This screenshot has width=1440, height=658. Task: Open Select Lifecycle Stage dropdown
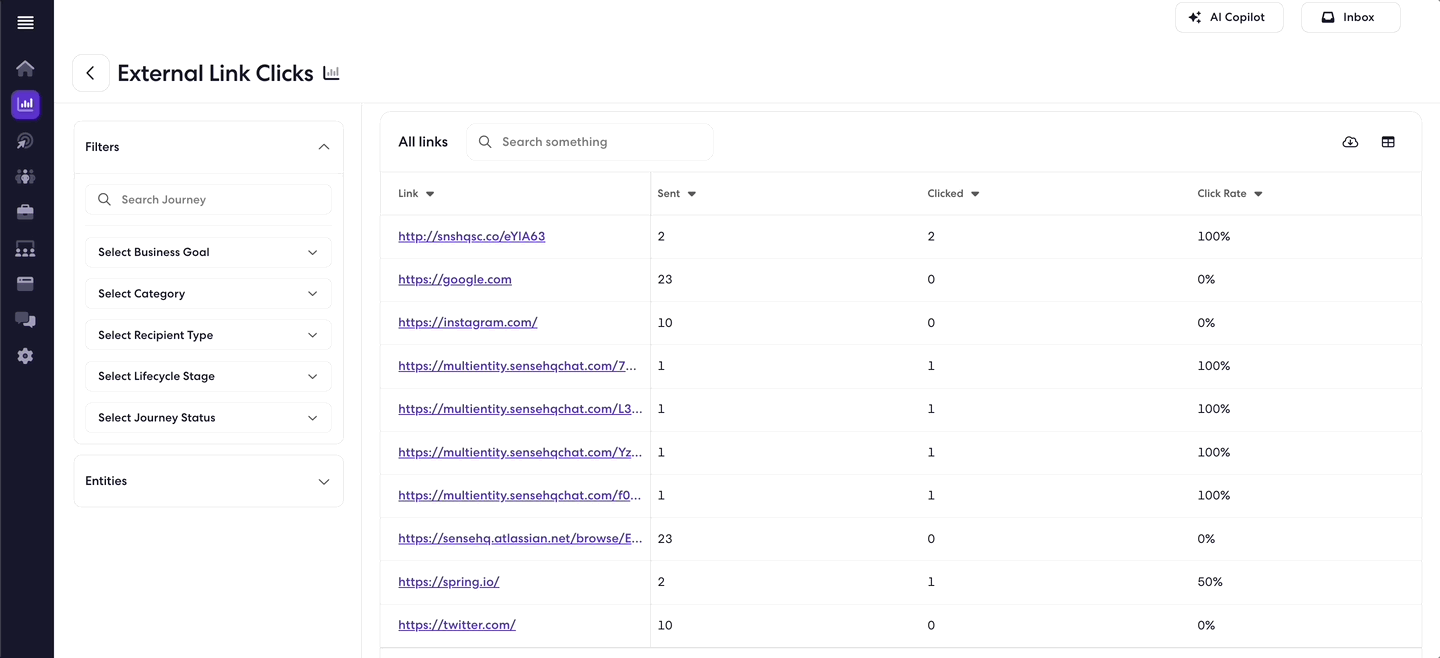(208, 376)
